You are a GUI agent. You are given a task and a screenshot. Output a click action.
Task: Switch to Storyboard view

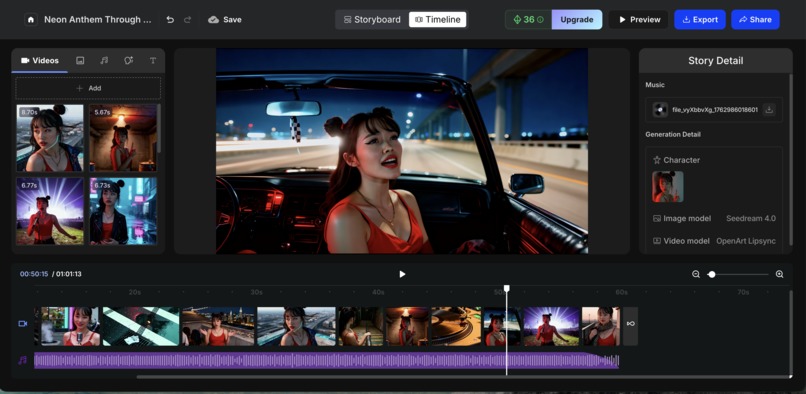click(x=372, y=20)
